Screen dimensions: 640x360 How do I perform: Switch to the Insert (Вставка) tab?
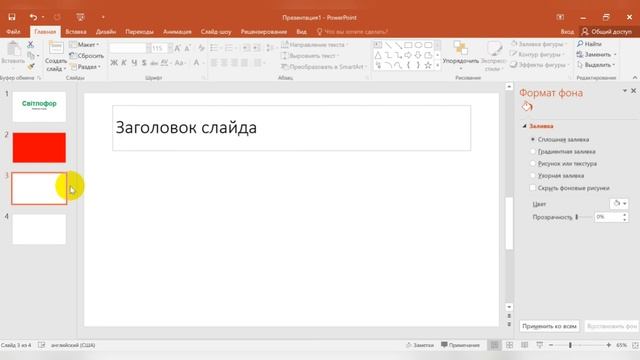[x=76, y=31]
